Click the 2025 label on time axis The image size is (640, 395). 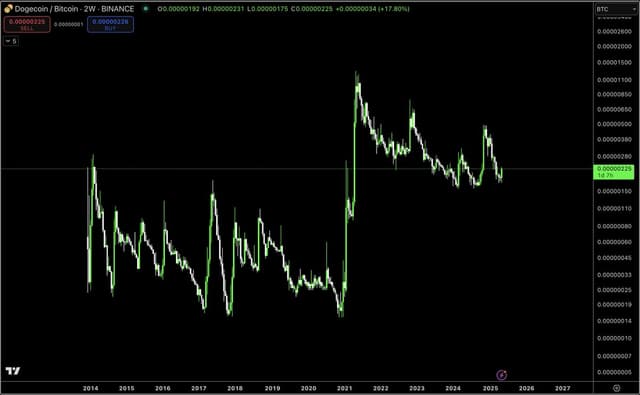490,388
